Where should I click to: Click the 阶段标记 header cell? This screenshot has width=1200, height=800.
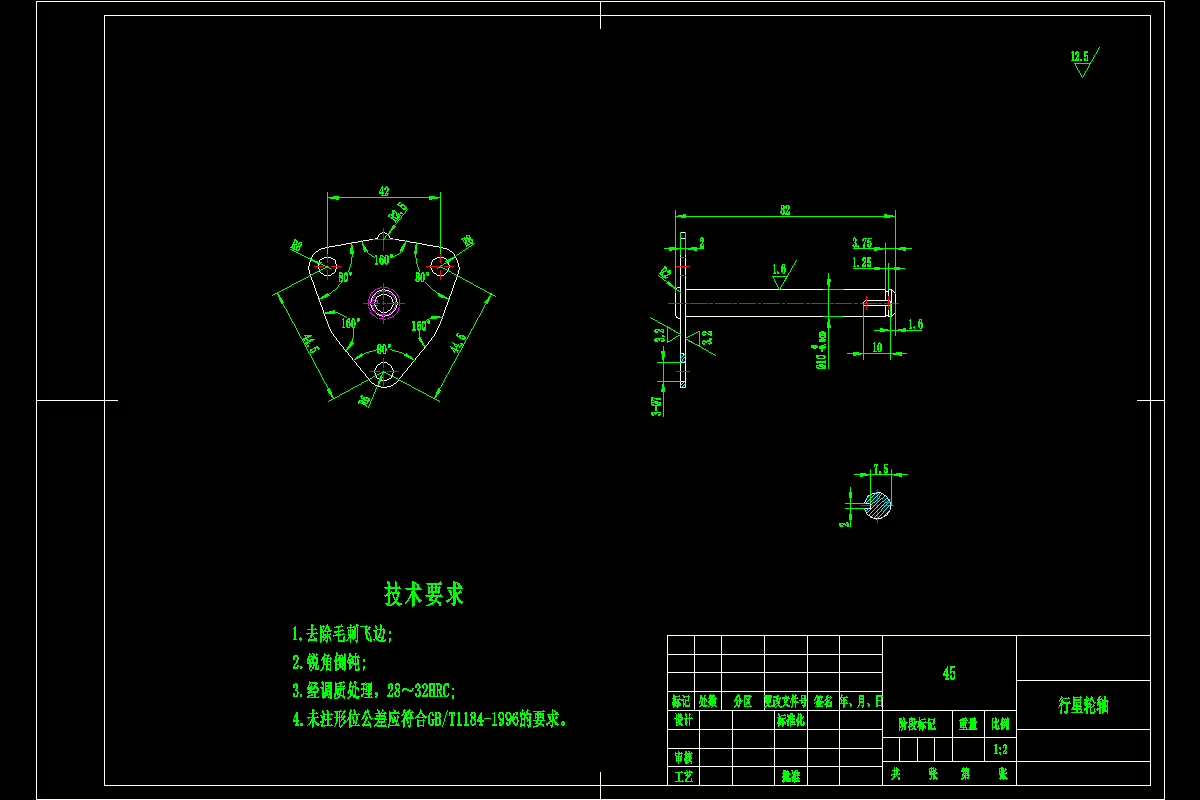917,723
